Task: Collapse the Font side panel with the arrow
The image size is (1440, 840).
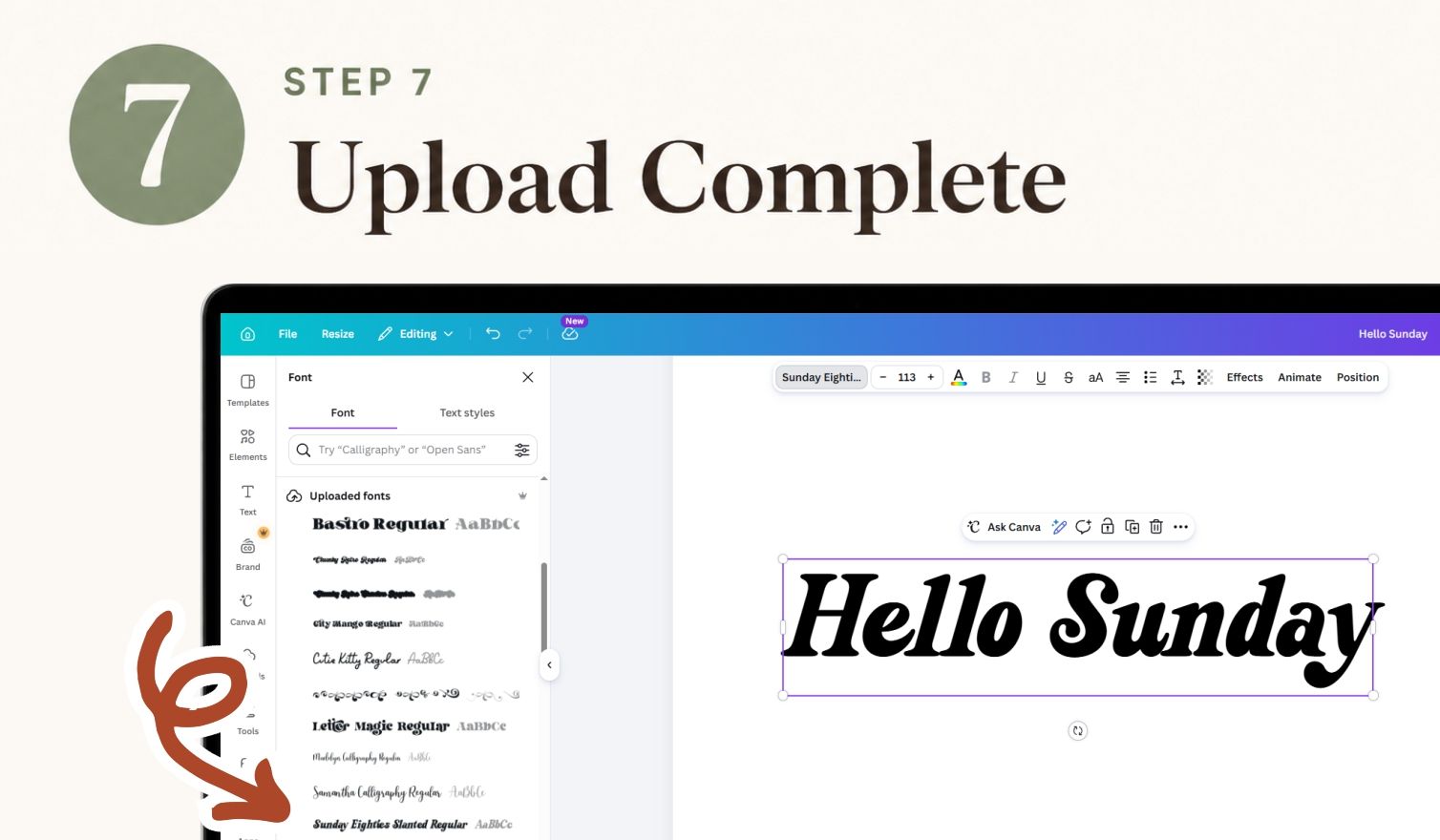Action: coord(549,665)
